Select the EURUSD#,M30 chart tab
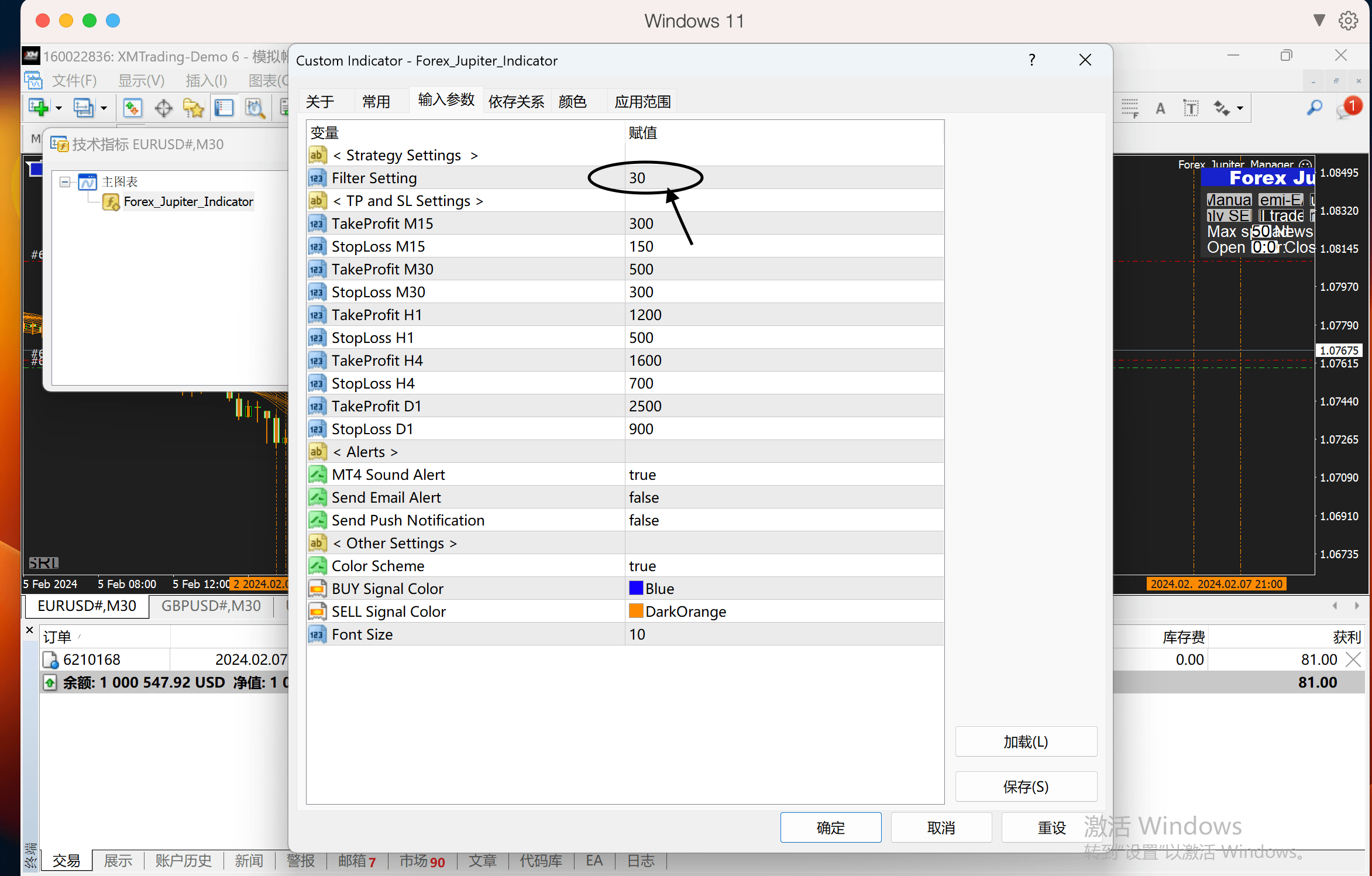This screenshot has height=876, width=1372. click(x=87, y=606)
